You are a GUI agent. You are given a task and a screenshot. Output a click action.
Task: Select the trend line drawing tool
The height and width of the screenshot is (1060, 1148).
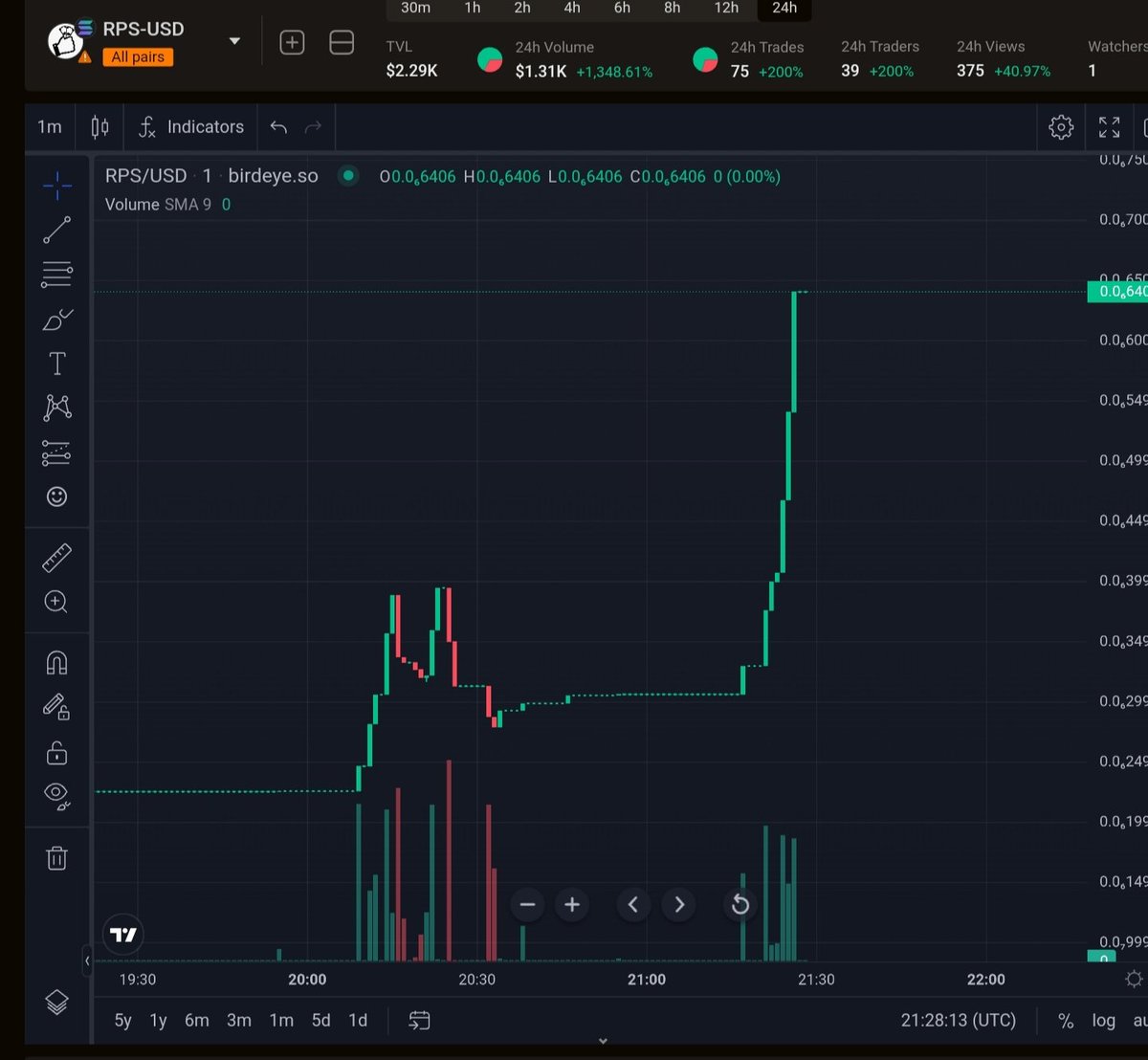pyautogui.click(x=56, y=230)
